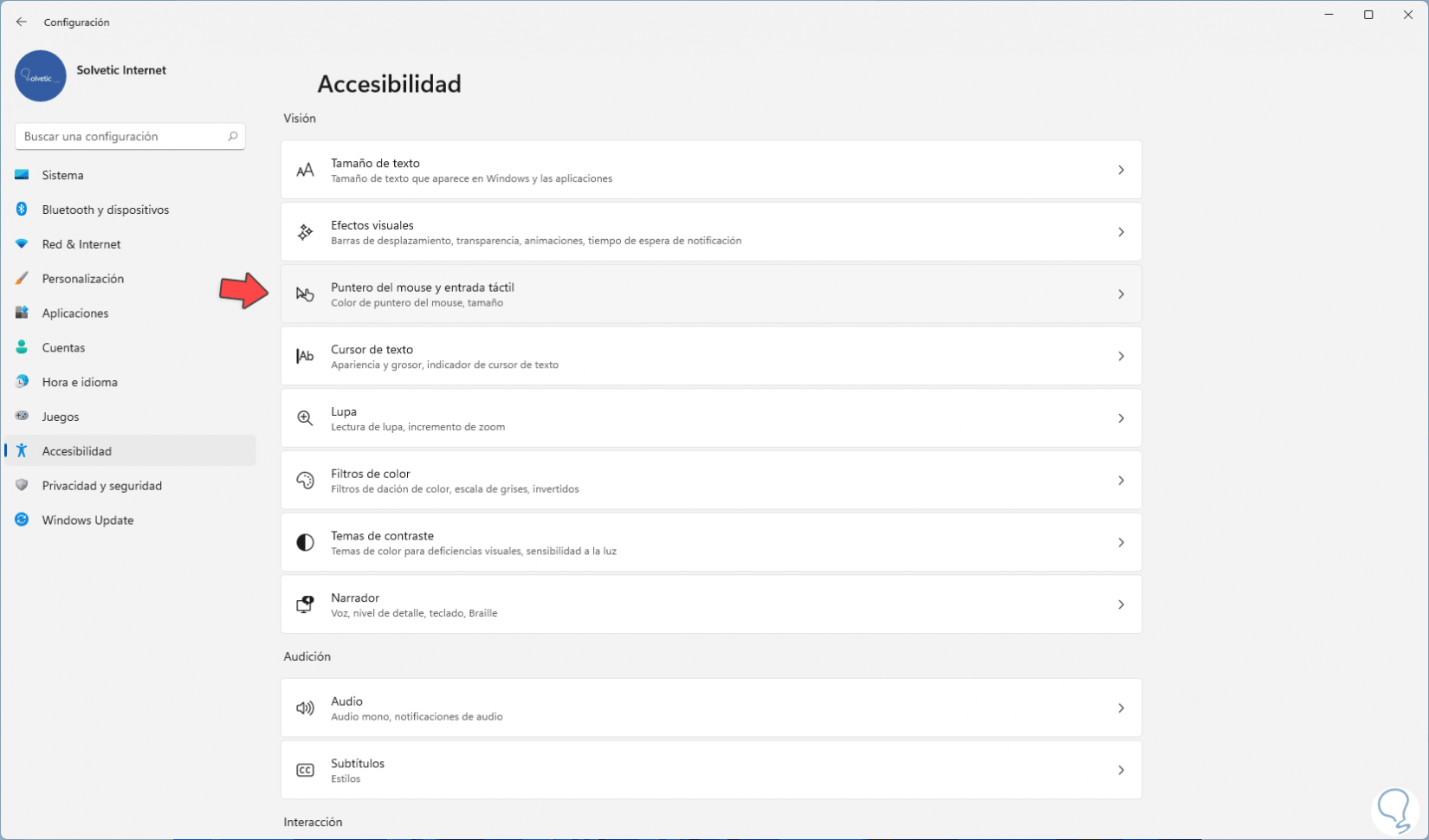Go to Bluetooth y dispositivos
The width and height of the screenshot is (1429, 840).
(105, 210)
